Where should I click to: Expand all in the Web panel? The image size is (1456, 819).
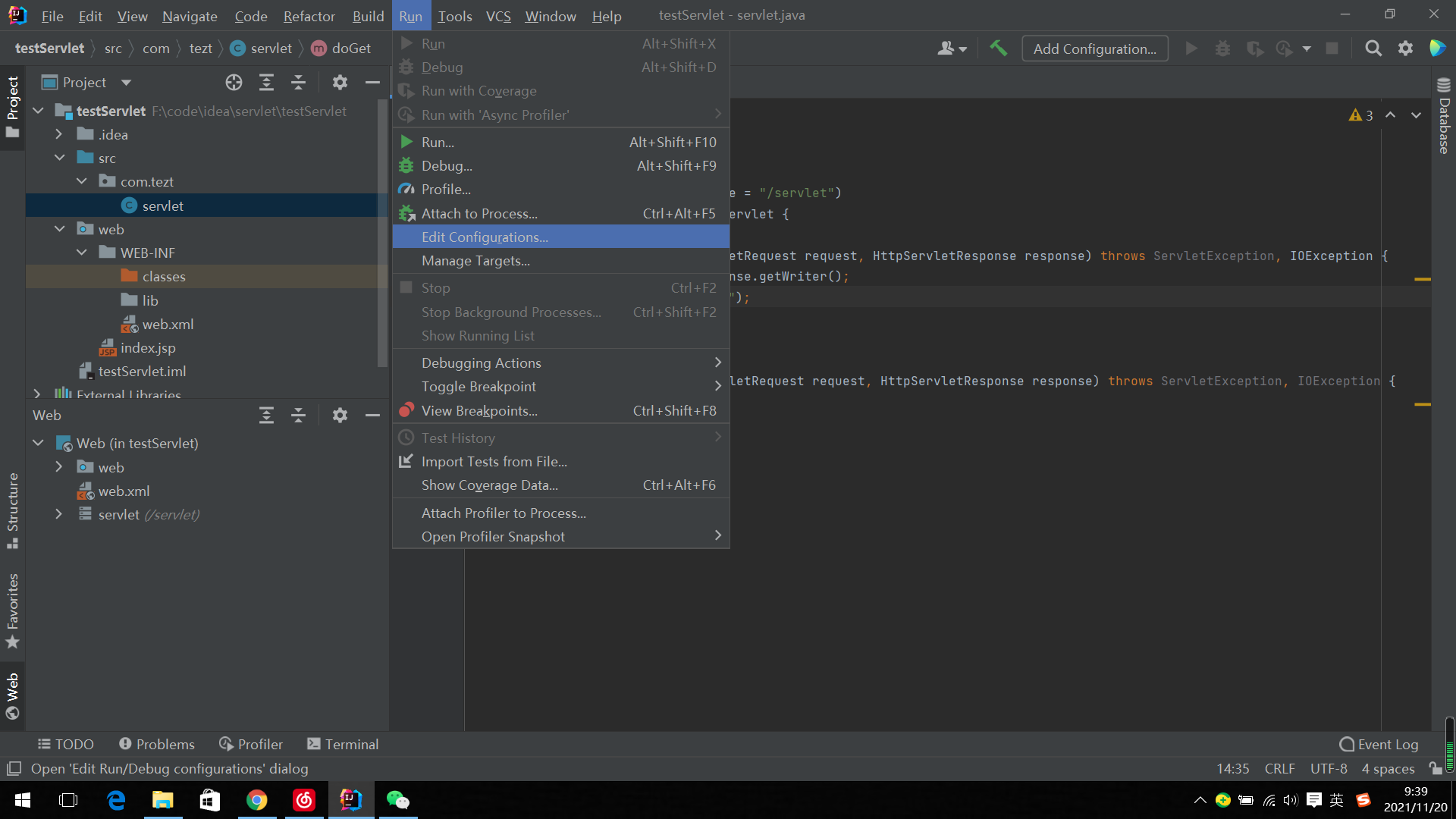[266, 416]
